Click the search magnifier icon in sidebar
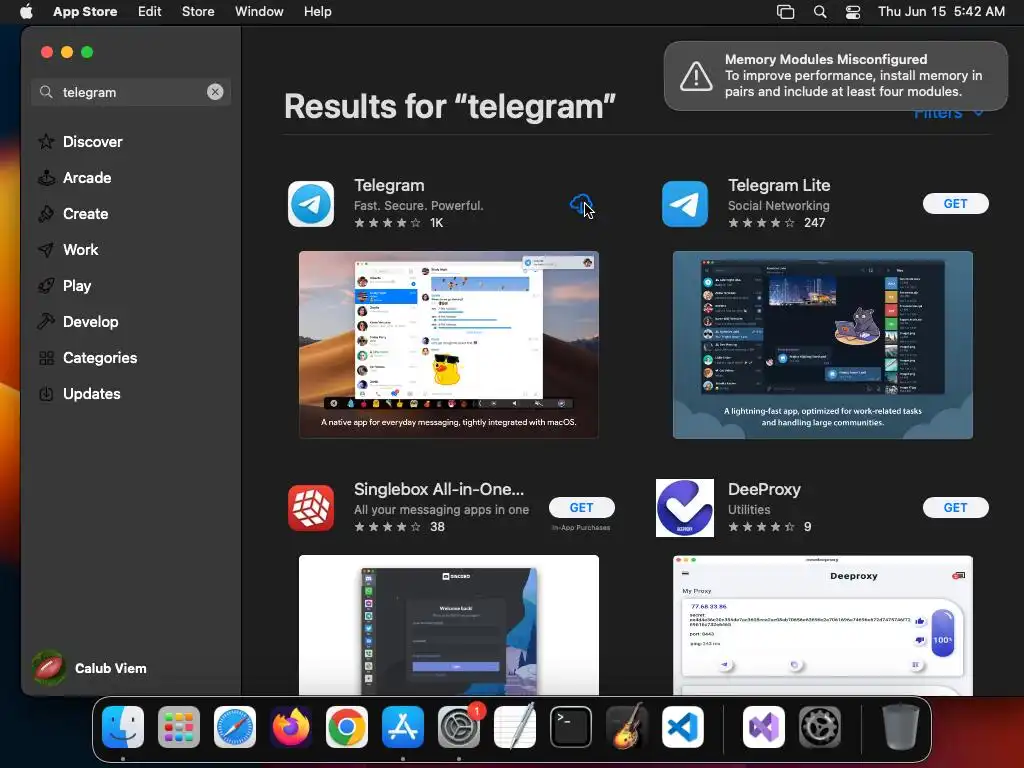This screenshot has width=1024, height=768. point(46,92)
